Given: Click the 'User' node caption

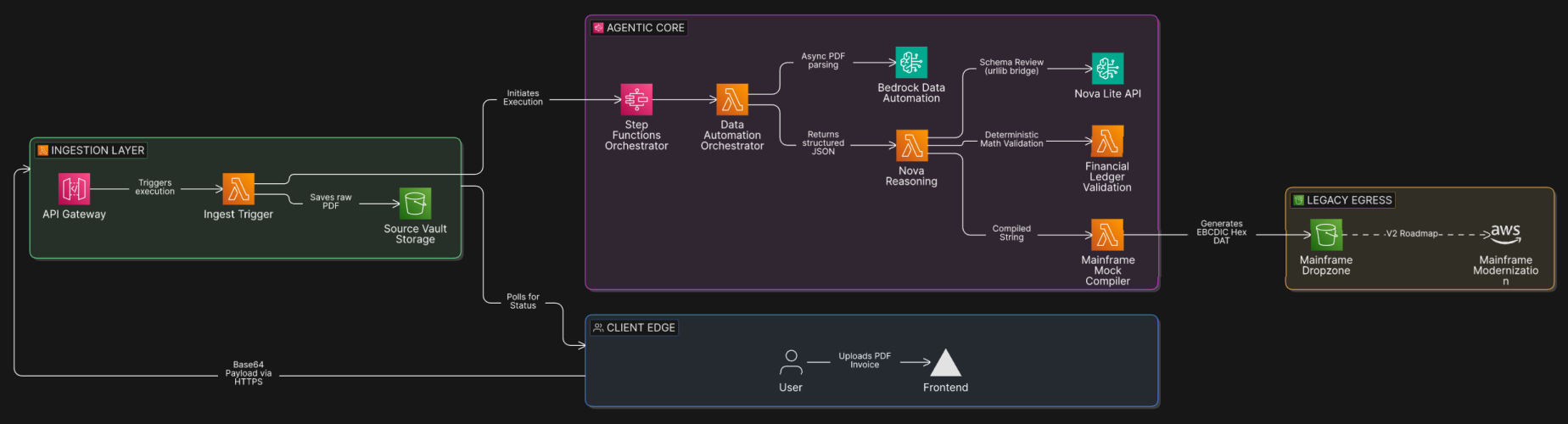Looking at the screenshot, I should click(791, 388).
